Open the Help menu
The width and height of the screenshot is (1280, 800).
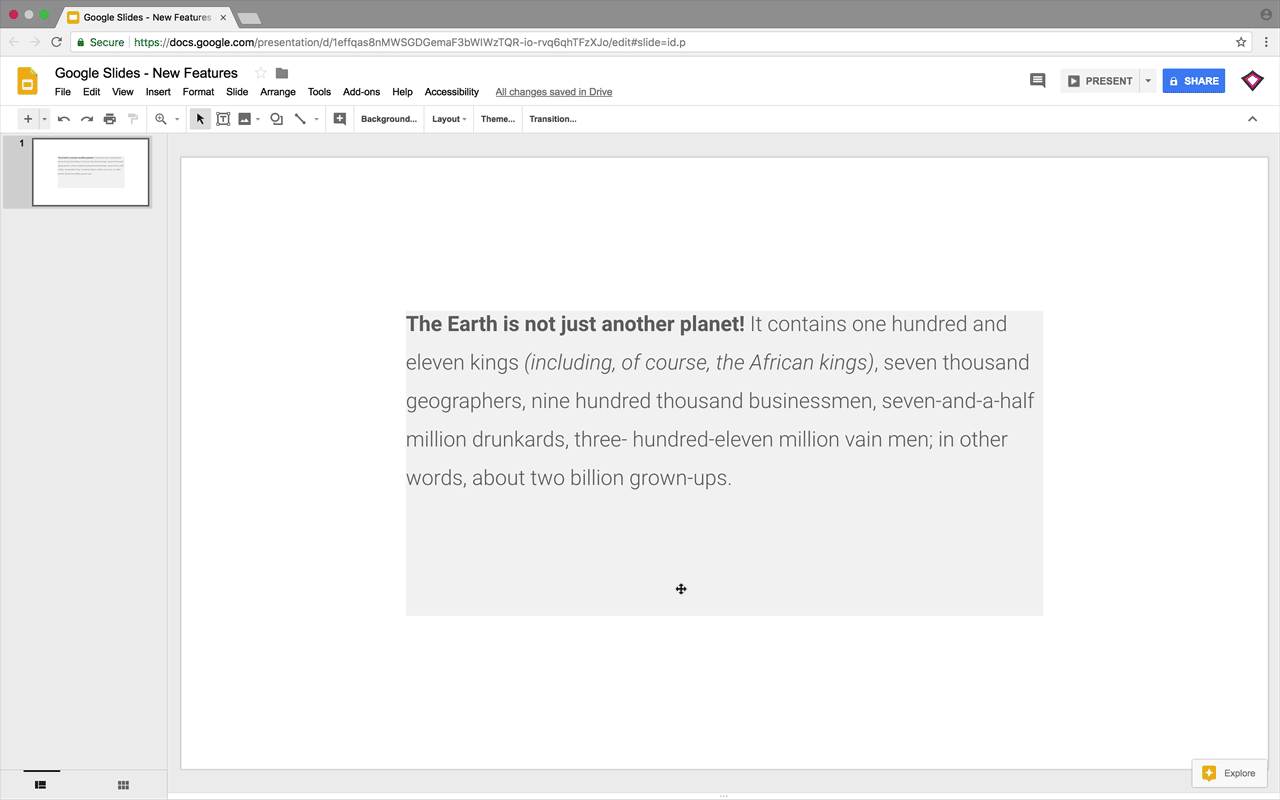tap(402, 92)
